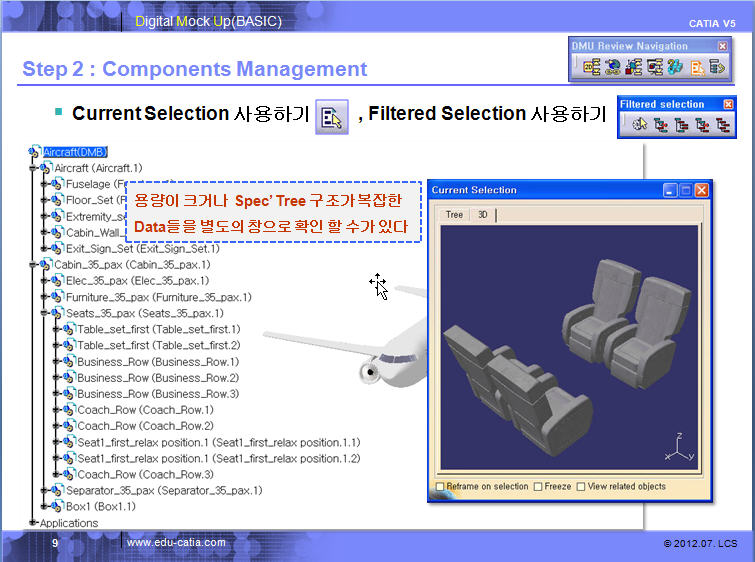The image size is (755, 562).
Task: Close the Filtered selection toolbar
Action: coord(728,104)
